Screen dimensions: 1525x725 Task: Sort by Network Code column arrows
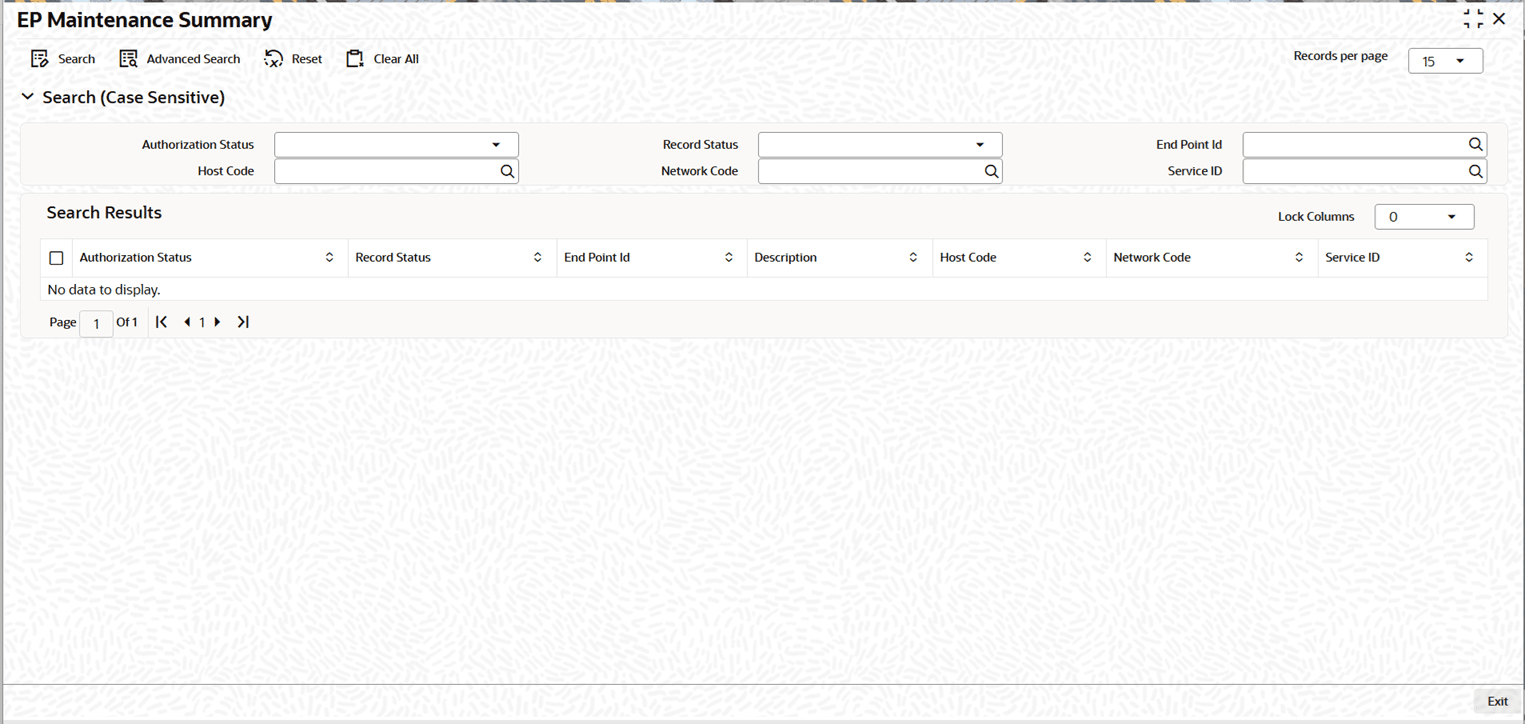point(1299,258)
